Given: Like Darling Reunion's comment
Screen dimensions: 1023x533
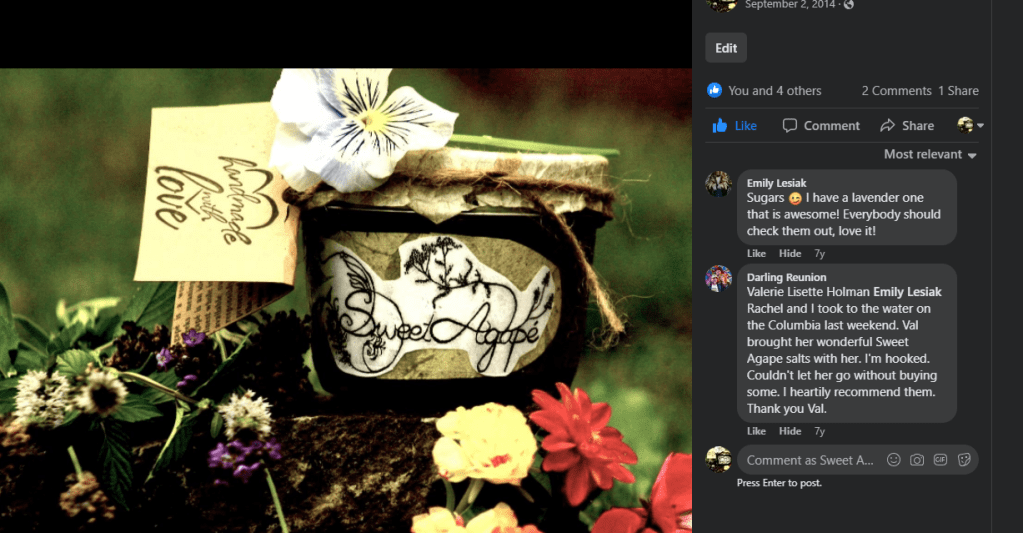Looking at the screenshot, I should (x=756, y=431).
